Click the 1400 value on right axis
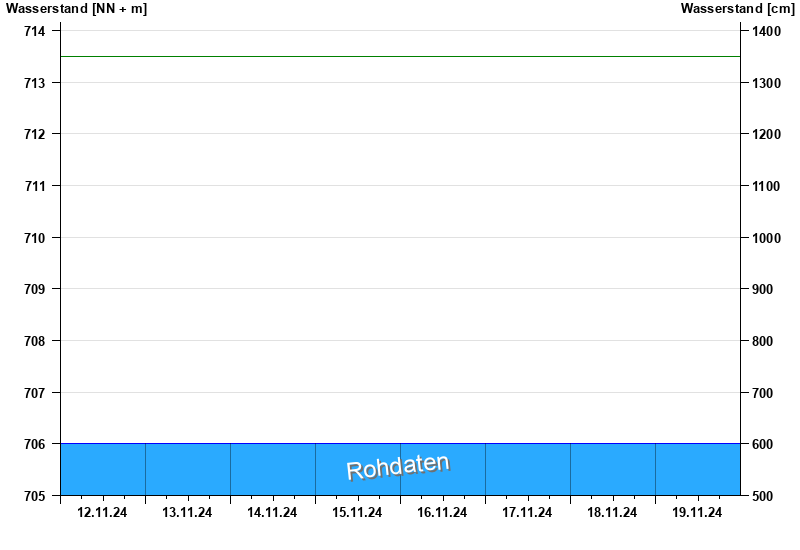Image resolution: width=800 pixels, height=550 pixels. [767, 31]
